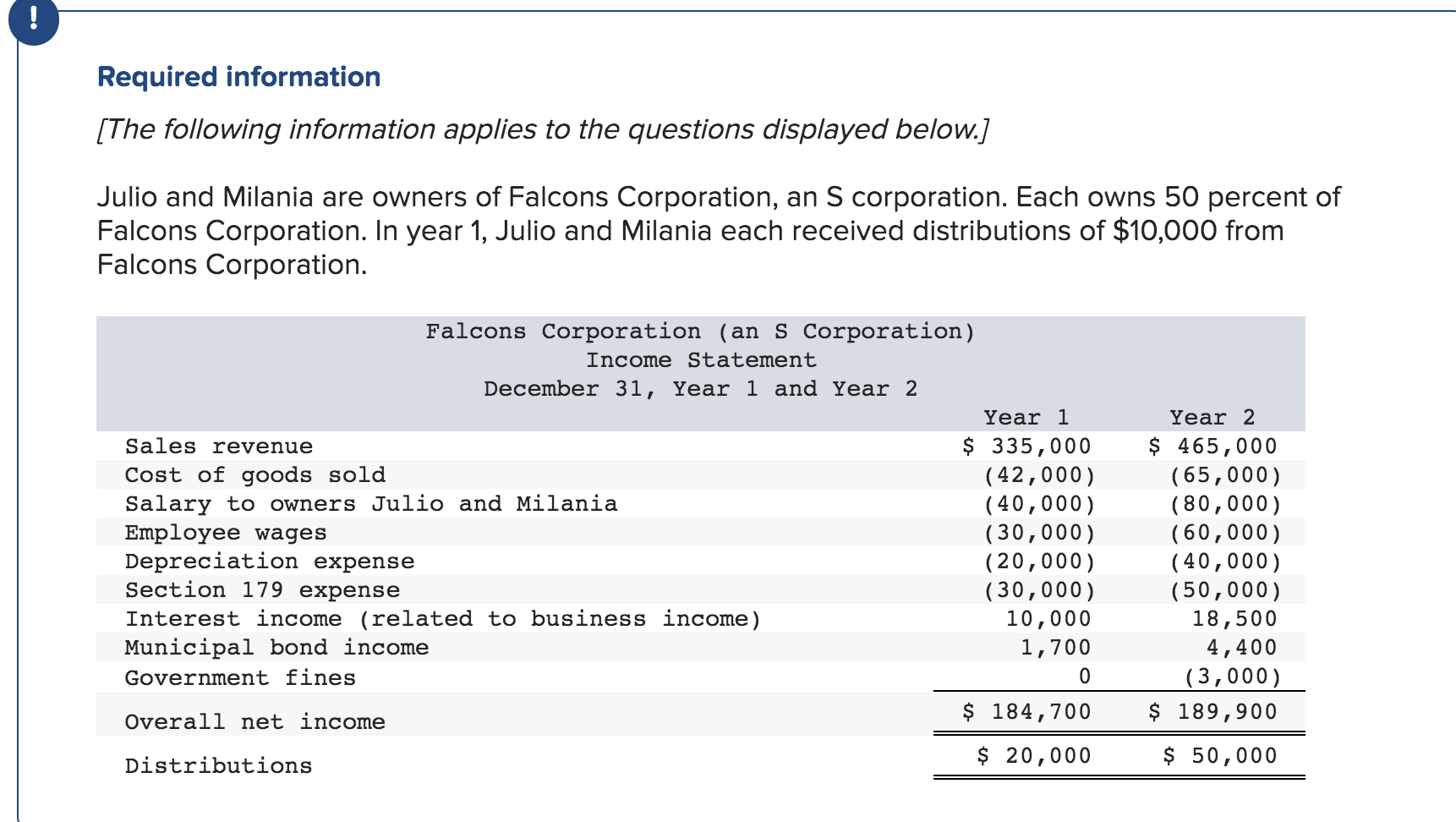
Task: Click the Year 1 column header
Action: coord(1026,417)
